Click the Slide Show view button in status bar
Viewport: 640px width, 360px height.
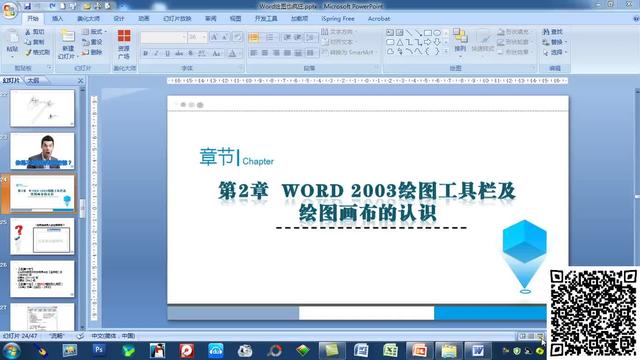540,336
